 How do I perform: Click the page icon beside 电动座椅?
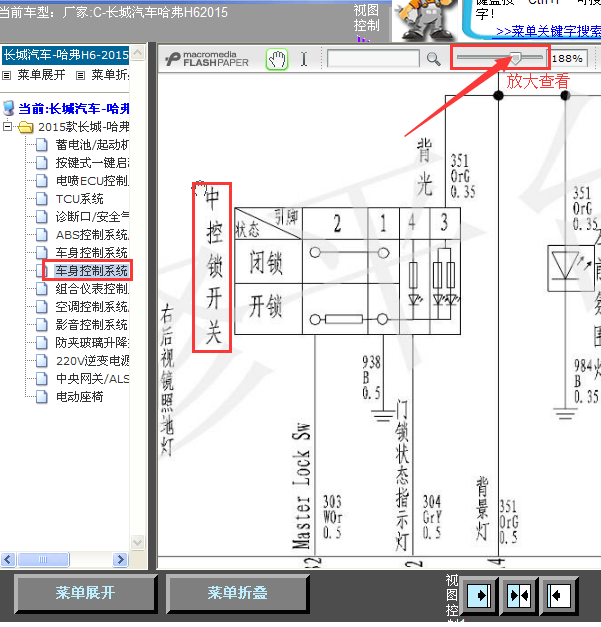[42, 397]
